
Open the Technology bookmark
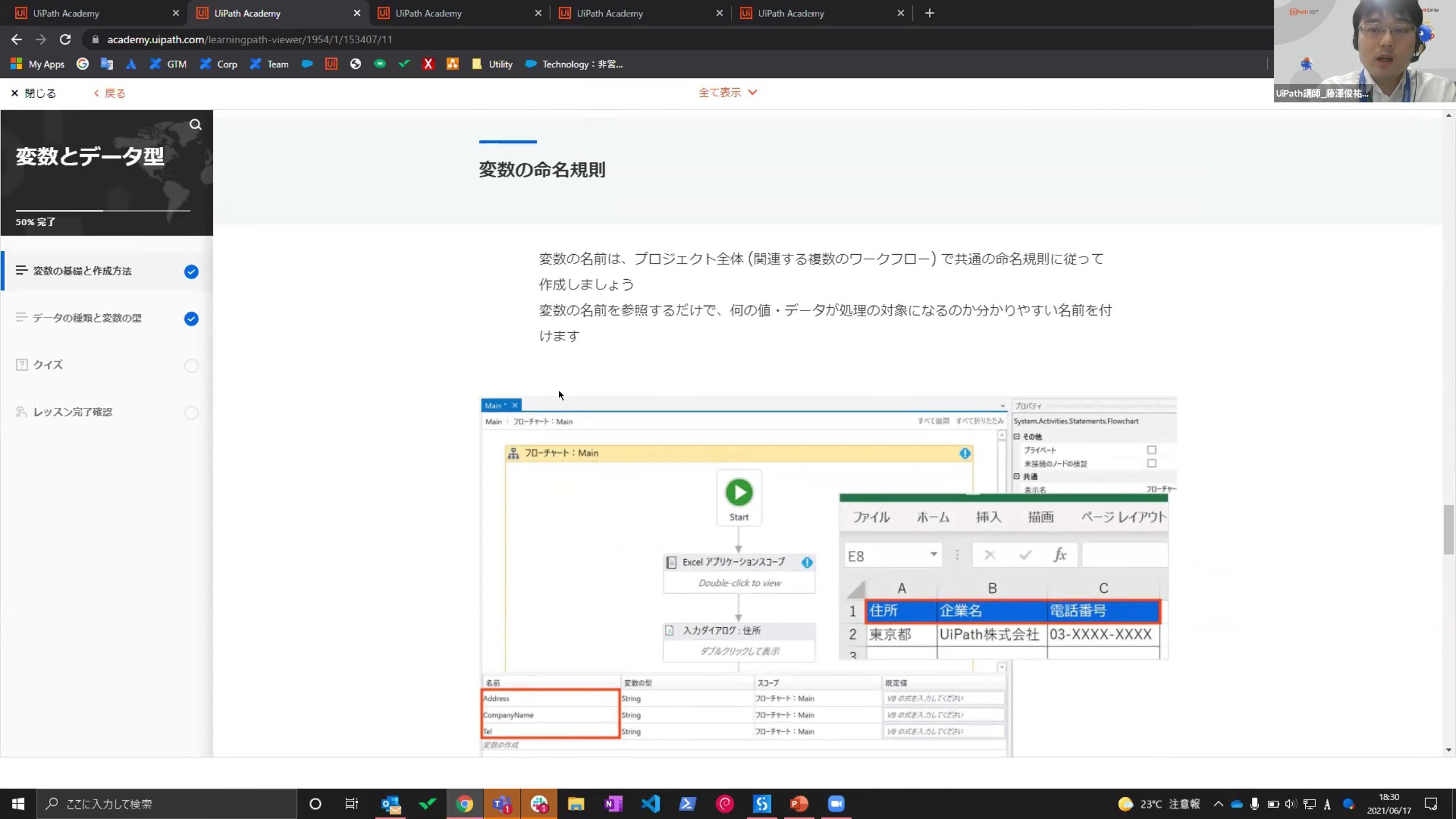tap(574, 64)
